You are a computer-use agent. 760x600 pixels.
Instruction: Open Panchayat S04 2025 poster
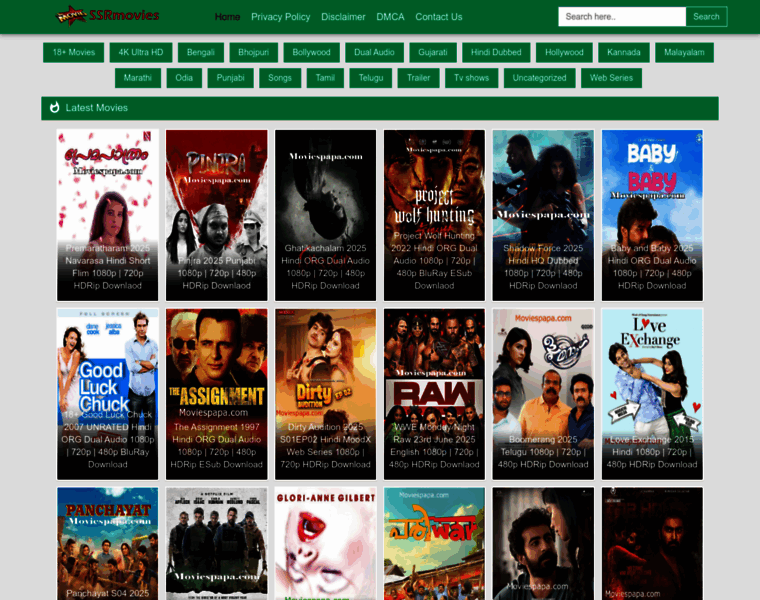[108, 544]
